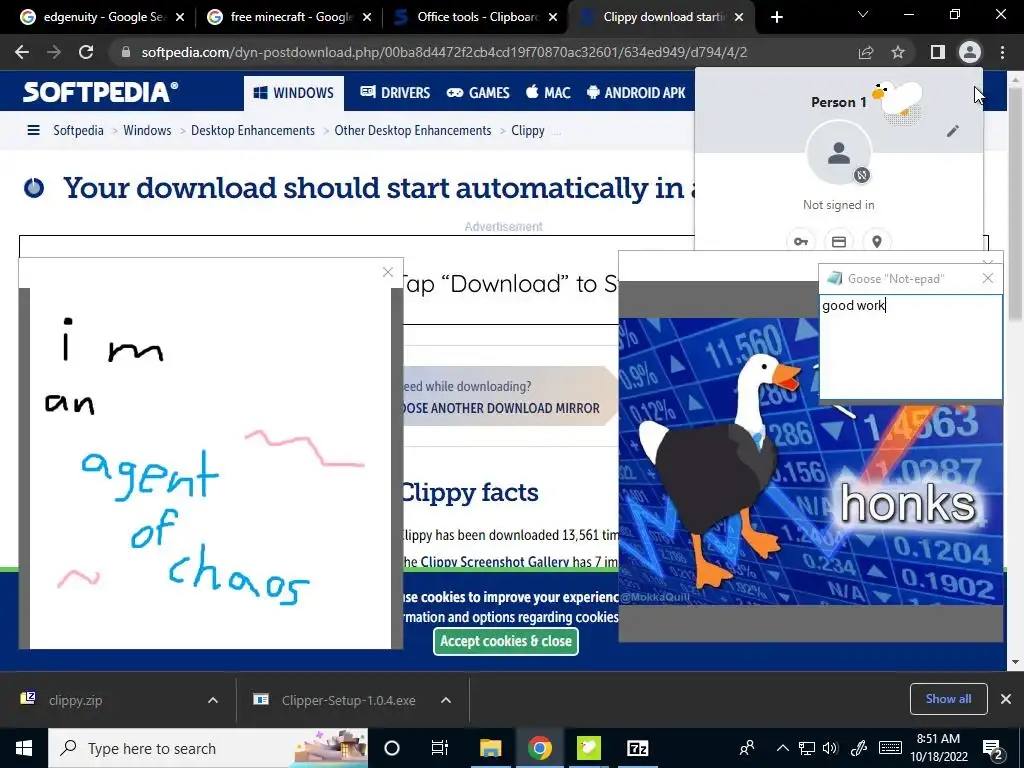Image resolution: width=1024 pixels, height=768 pixels.
Task: Open 7-Zip from the taskbar
Action: [x=637, y=748]
